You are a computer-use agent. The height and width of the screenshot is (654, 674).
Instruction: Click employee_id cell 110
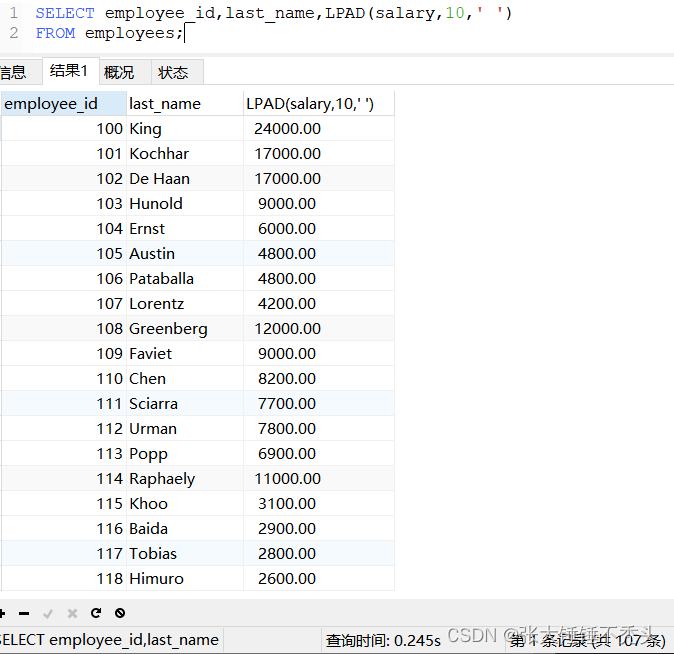pyautogui.click(x=64, y=378)
